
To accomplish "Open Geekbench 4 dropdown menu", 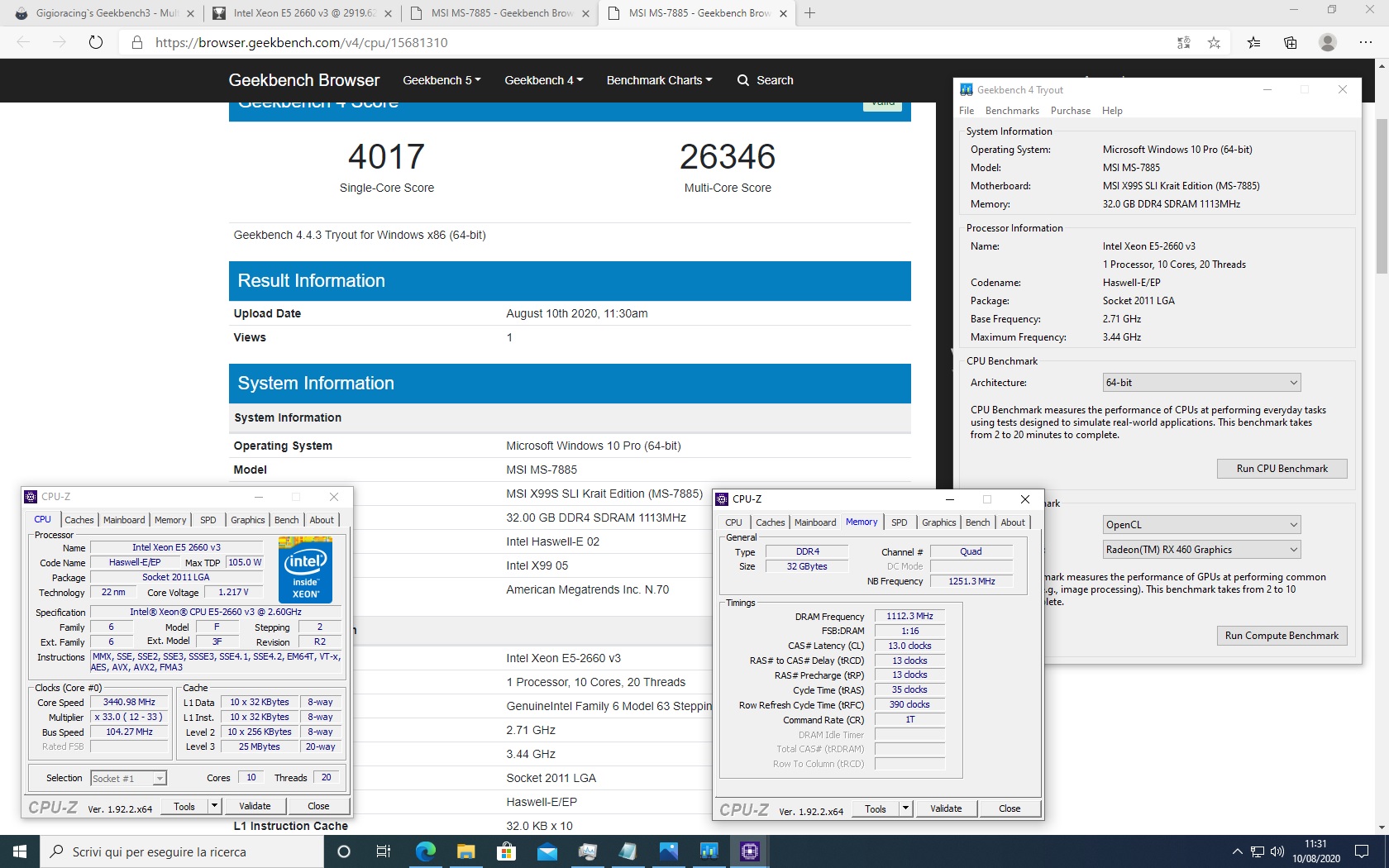I will pos(544,80).
